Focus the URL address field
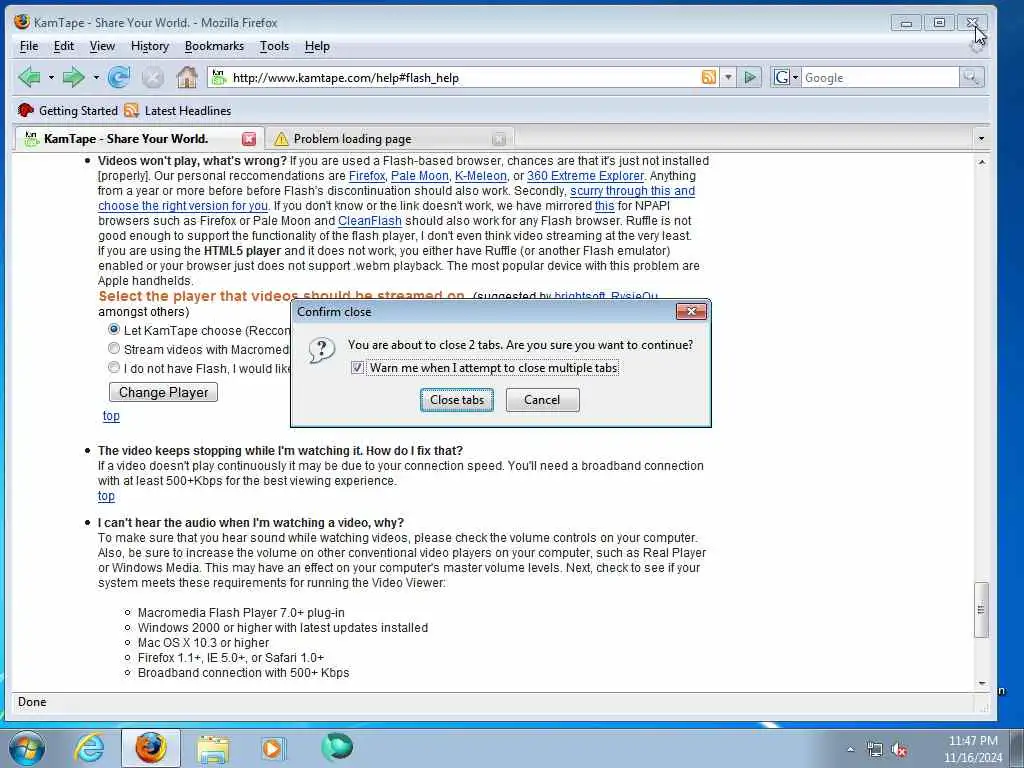Viewport: 1024px width, 768px height. pos(464,78)
